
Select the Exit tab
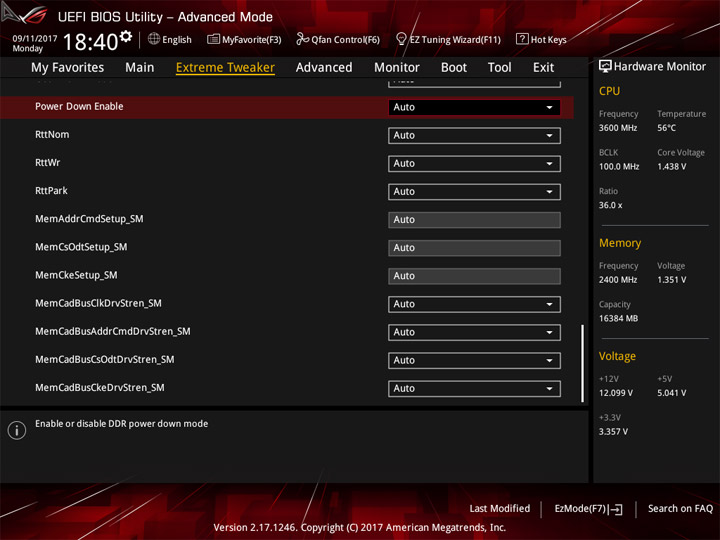pyautogui.click(x=543, y=68)
